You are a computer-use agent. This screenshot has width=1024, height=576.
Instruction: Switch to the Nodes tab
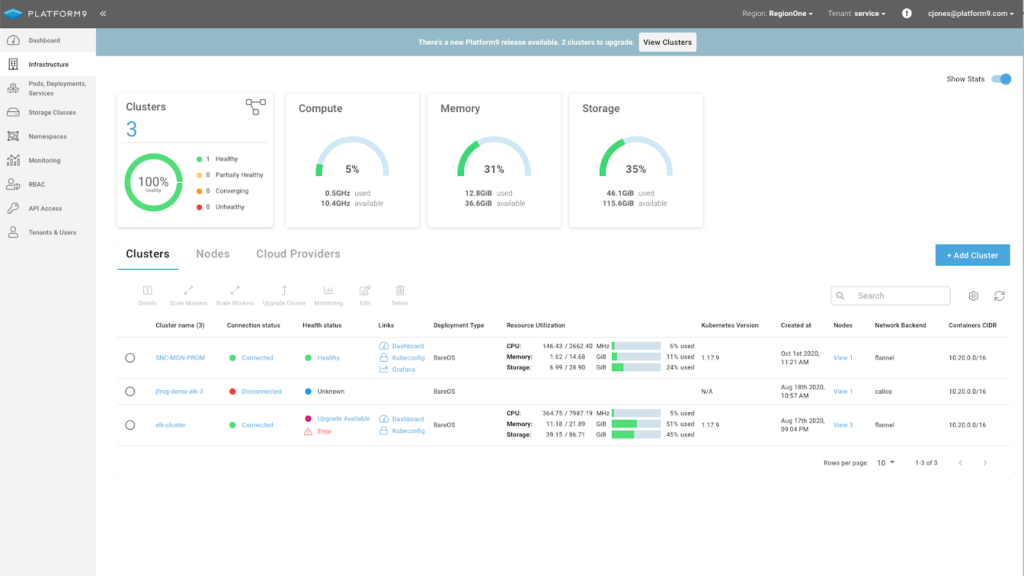coord(212,254)
